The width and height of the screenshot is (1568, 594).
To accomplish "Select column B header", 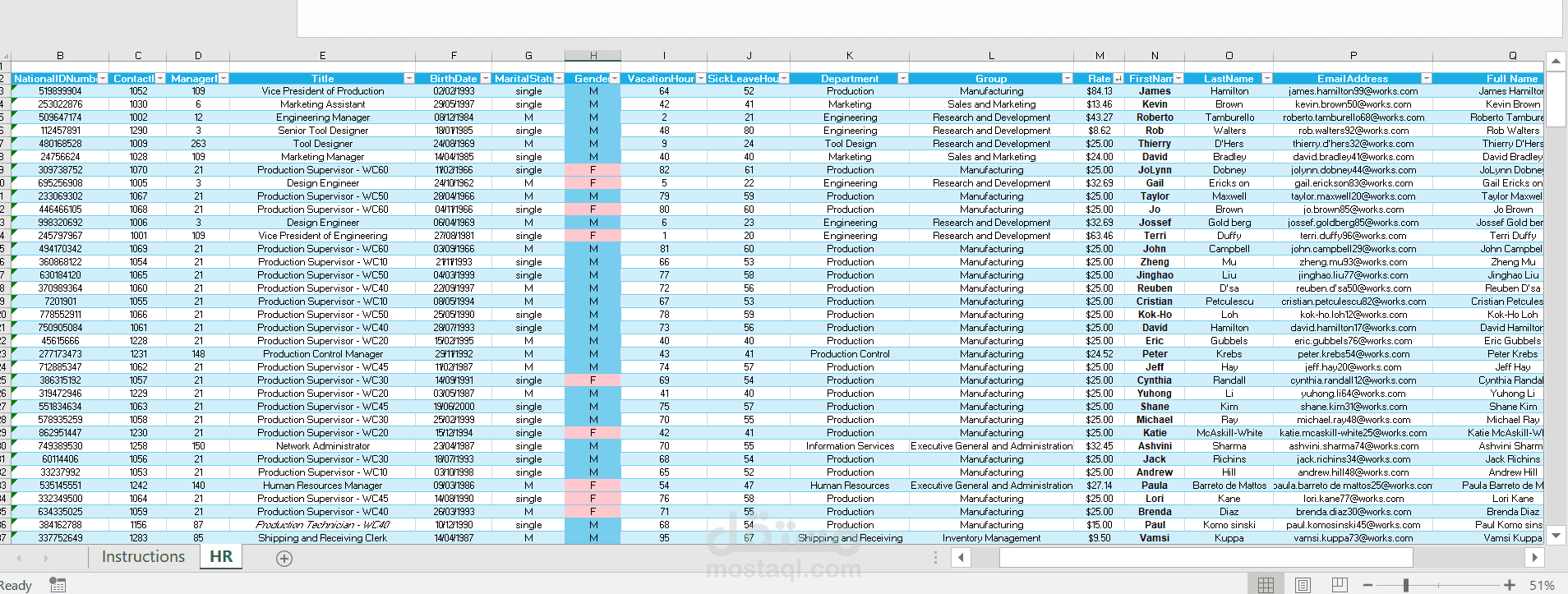I will pyautogui.click(x=60, y=56).
